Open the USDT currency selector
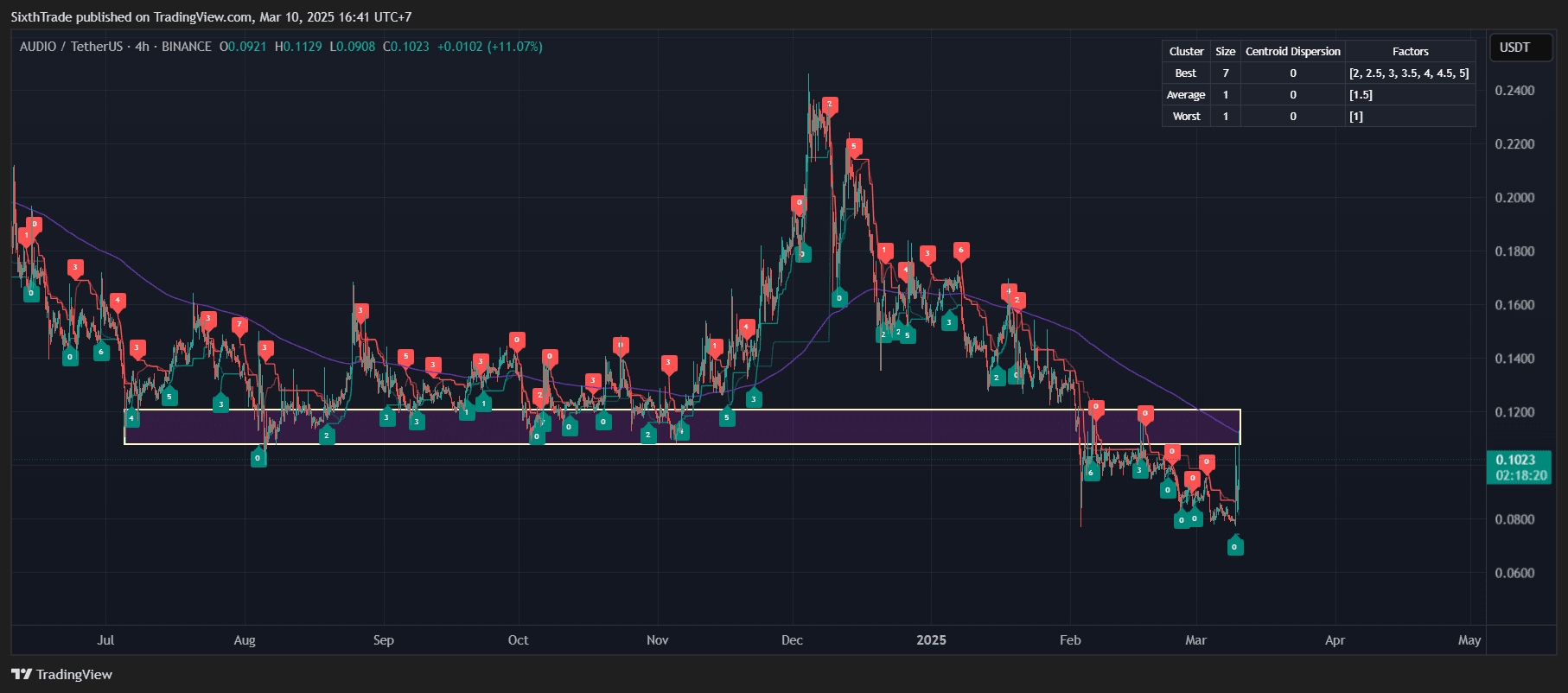The width and height of the screenshot is (1568, 693). pyautogui.click(x=1514, y=48)
